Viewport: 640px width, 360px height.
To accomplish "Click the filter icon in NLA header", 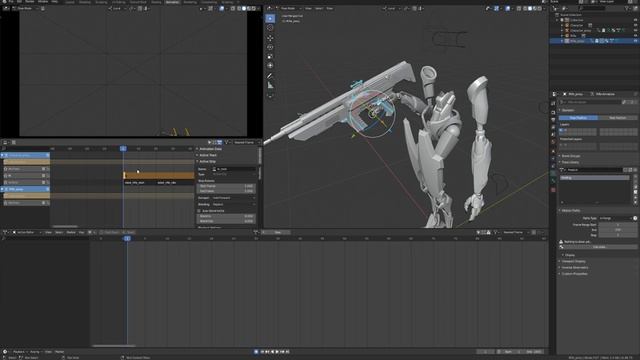I will [227, 142].
